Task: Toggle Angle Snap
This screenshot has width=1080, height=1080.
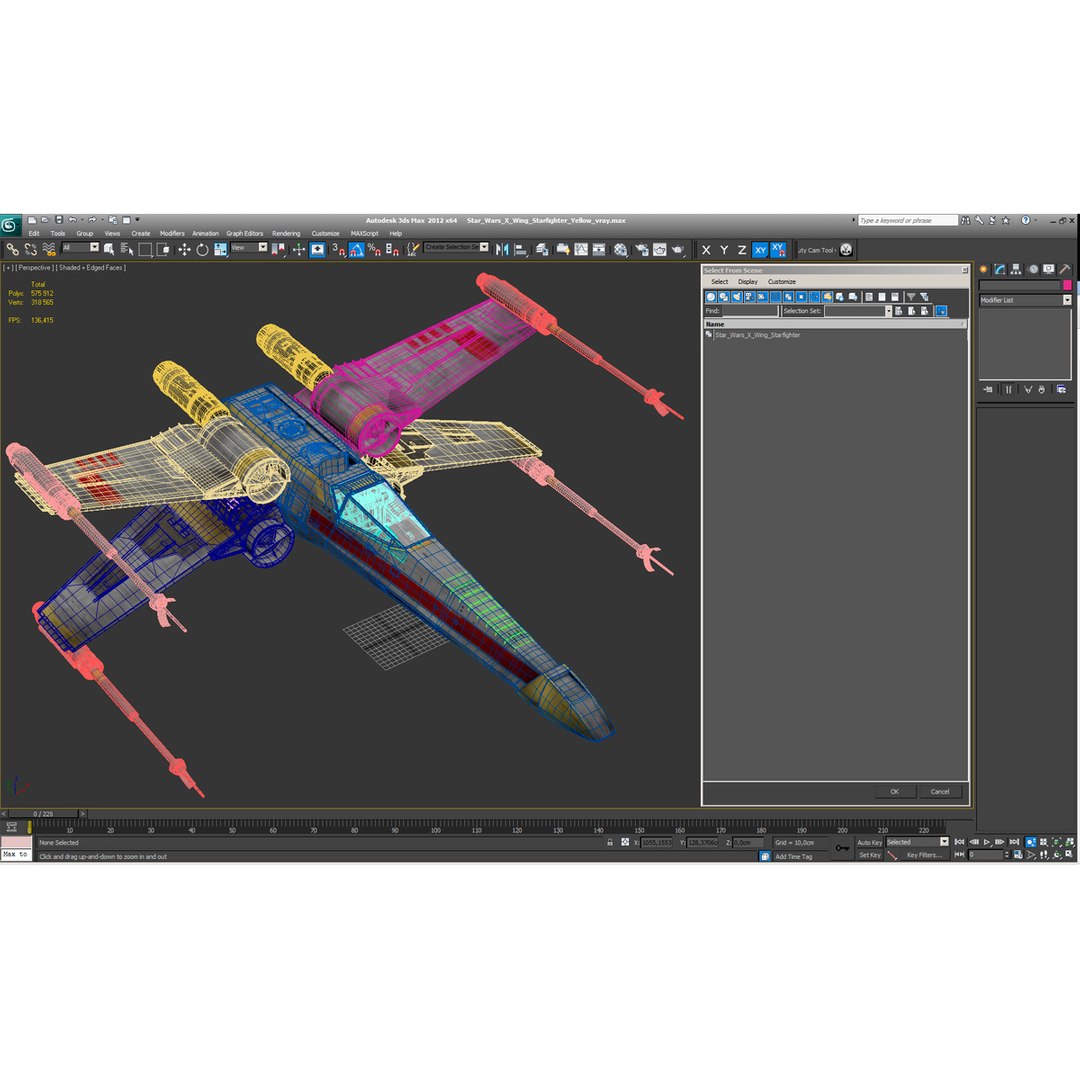Action: [x=356, y=249]
